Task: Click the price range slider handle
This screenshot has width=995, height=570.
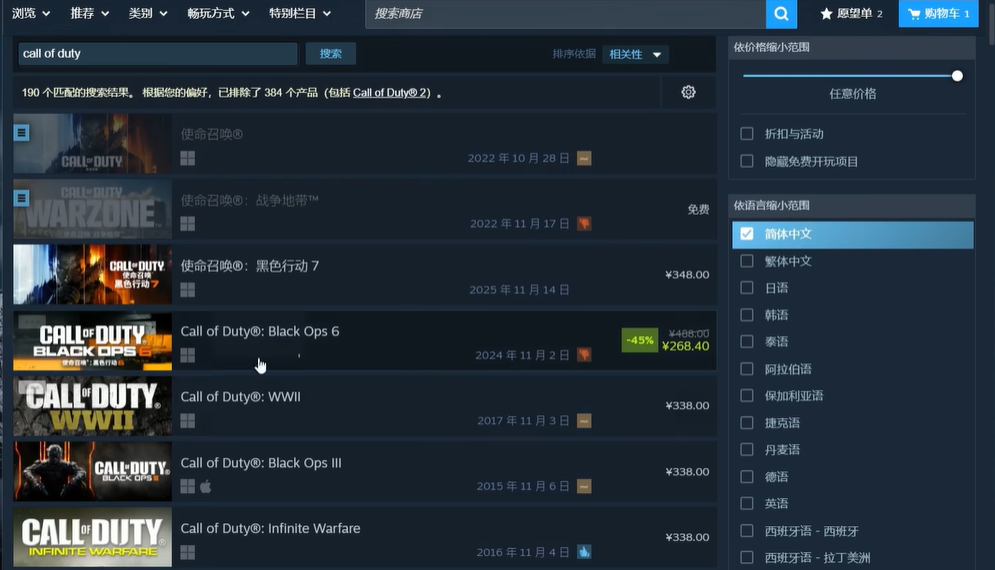Action: 957,76
